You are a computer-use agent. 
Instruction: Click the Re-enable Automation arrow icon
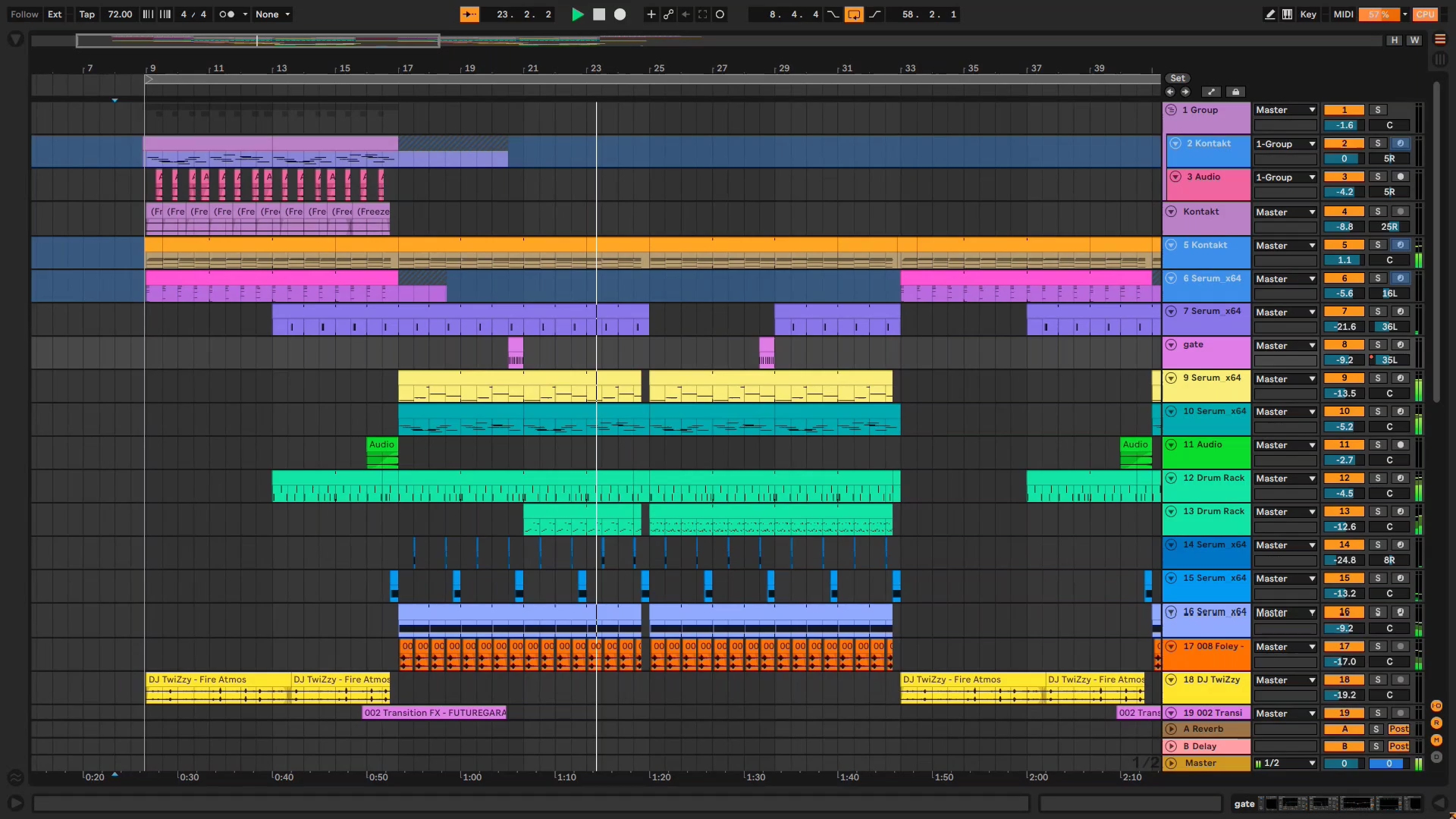coord(686,14)
